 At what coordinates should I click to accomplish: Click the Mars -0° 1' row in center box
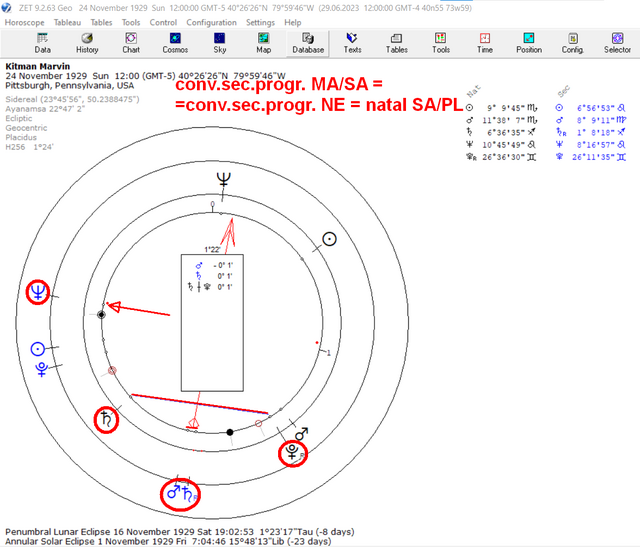point(214,265)
